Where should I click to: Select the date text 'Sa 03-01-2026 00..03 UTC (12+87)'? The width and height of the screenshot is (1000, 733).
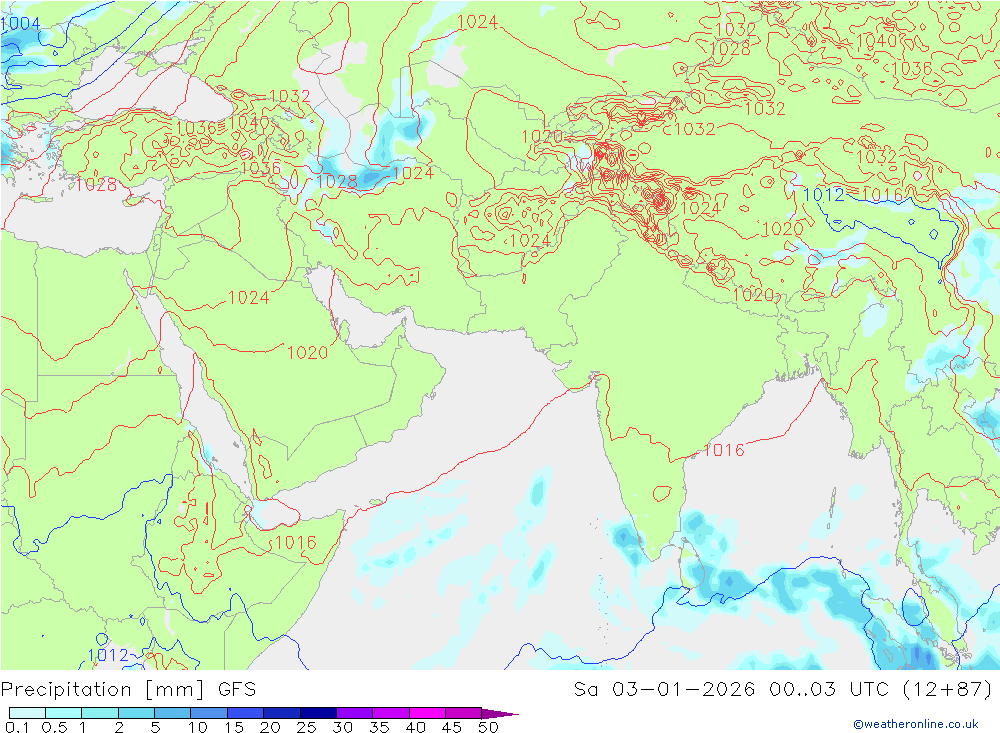pyautogui.click(x=783, y=690)
